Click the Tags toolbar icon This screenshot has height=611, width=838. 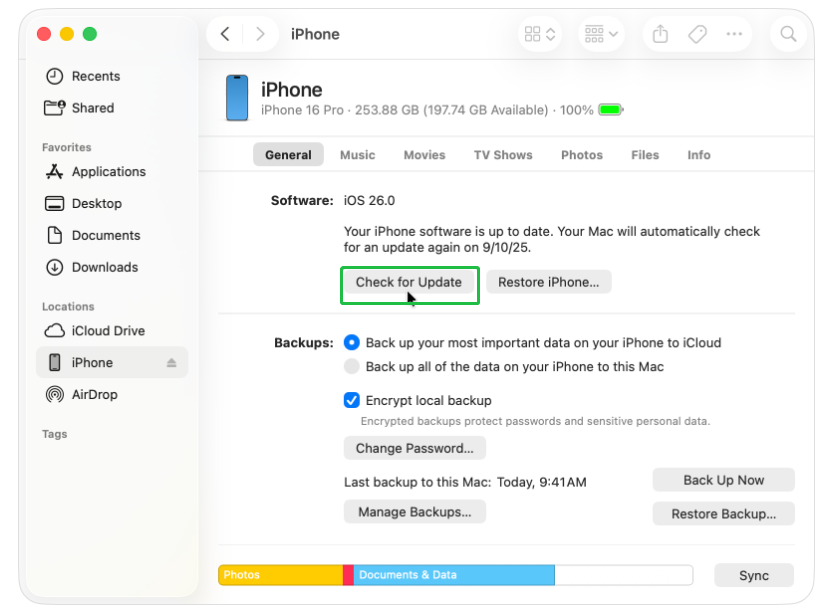point(697,34)
